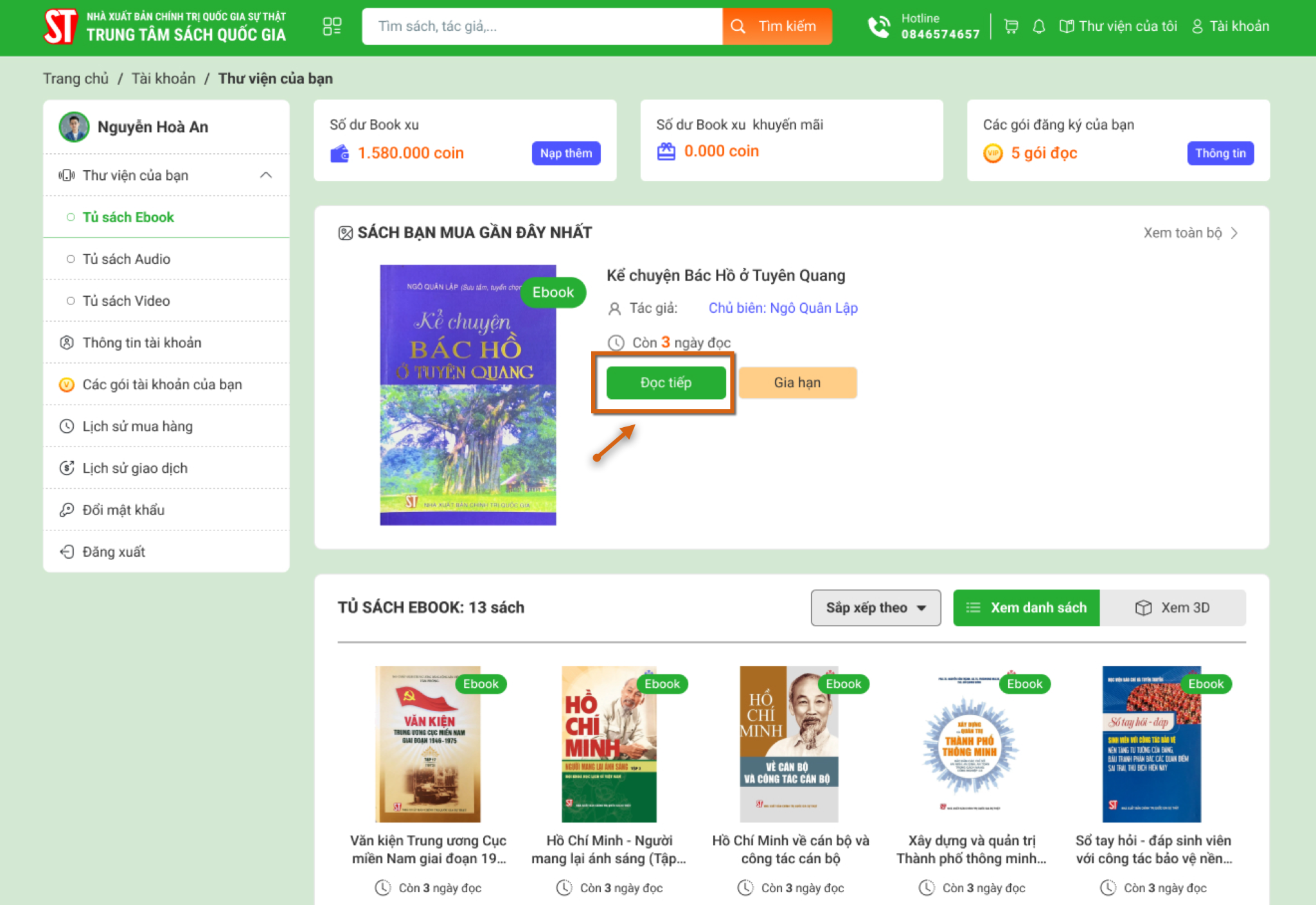The width and height of the screenshot is (1316, 905).
Task: Click Nguyễn Hoà An profile avatar
Action: [x=74, y=127]
